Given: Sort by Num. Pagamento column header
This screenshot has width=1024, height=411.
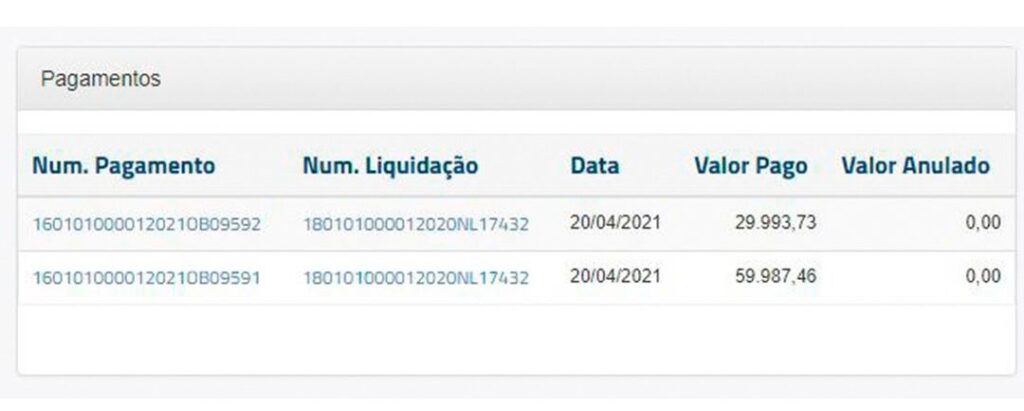Looking at the screenshot, I should (124, 166).
